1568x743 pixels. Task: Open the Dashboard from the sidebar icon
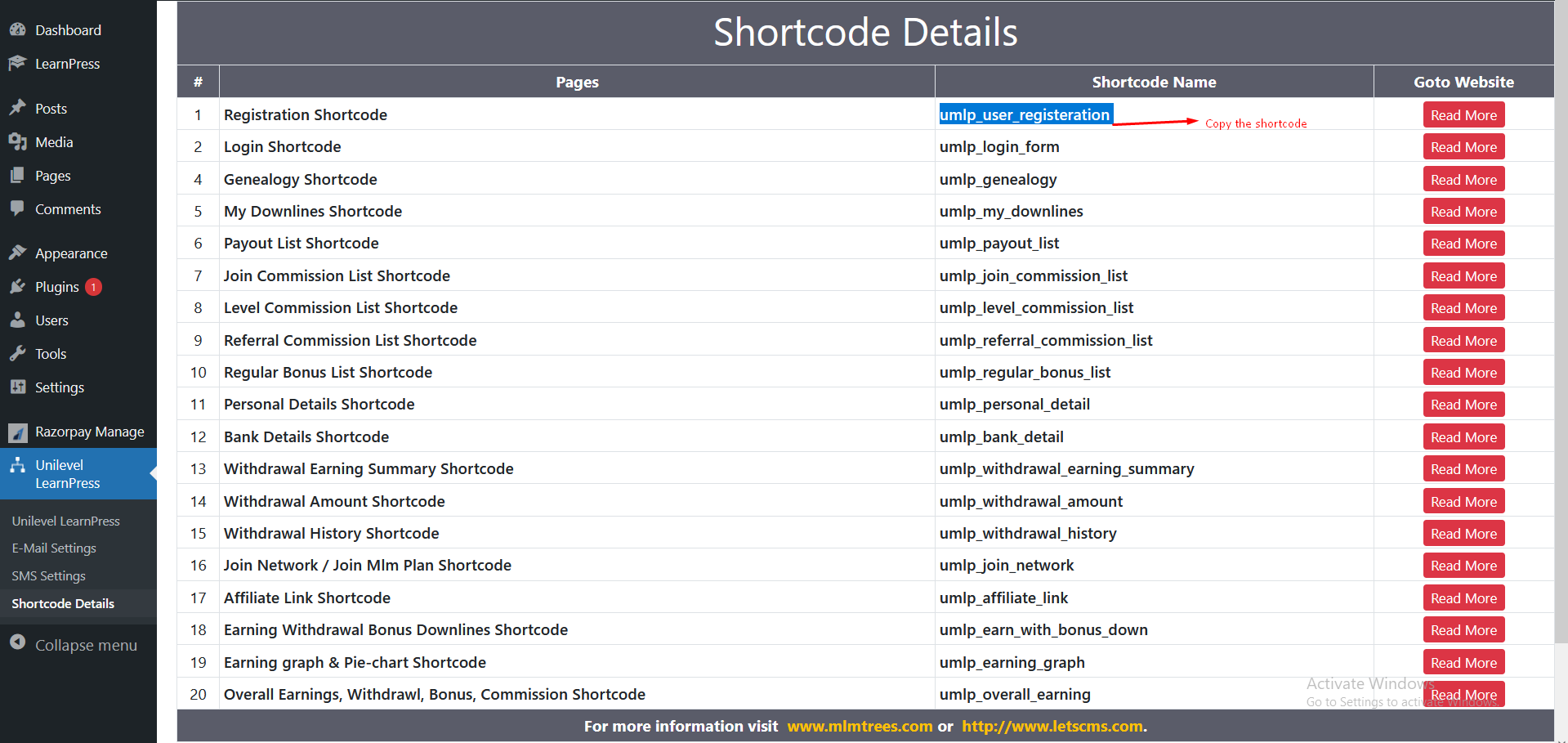click(18, 29)
